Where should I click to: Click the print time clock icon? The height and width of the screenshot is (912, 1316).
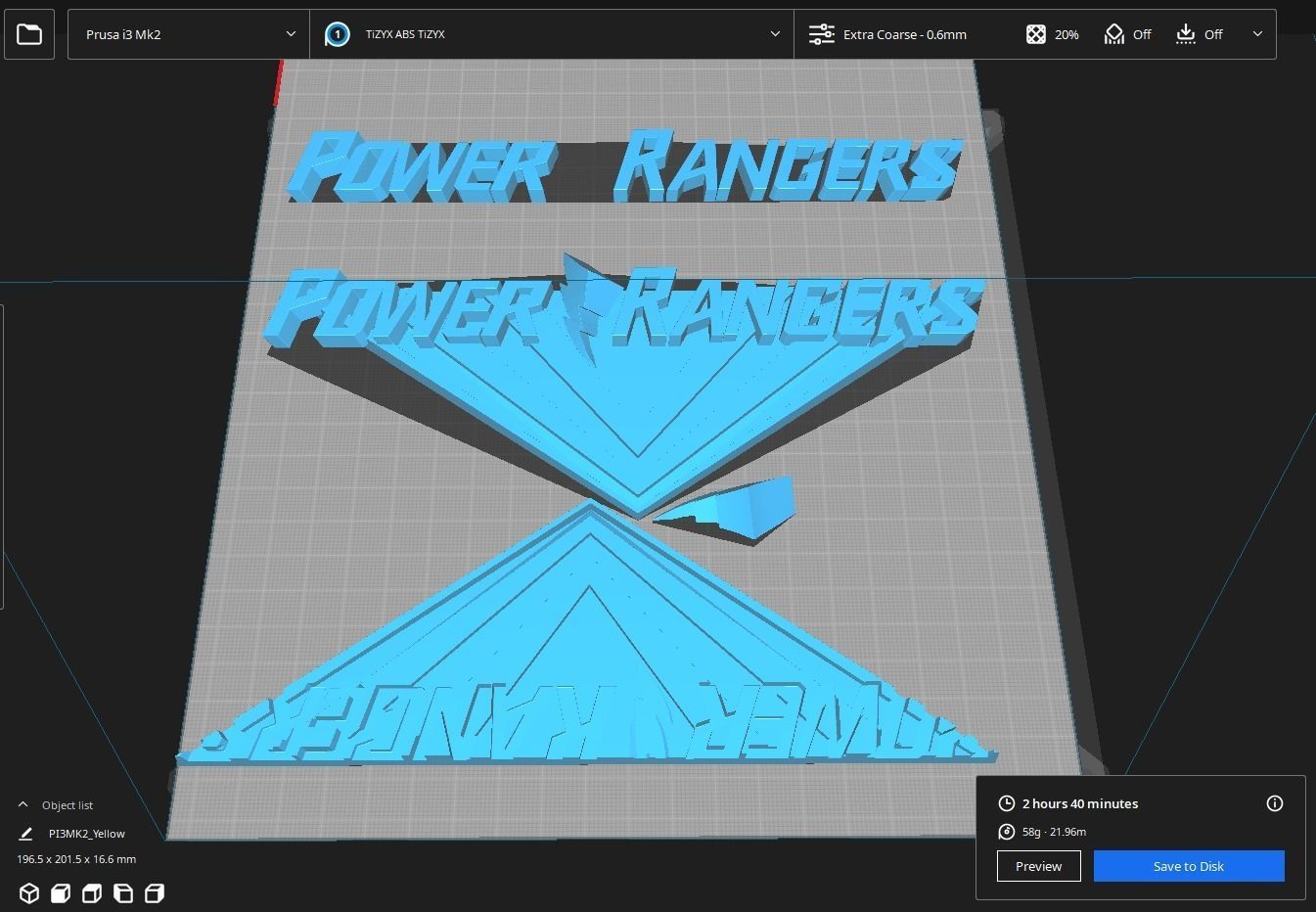[x=1006, y=803]
